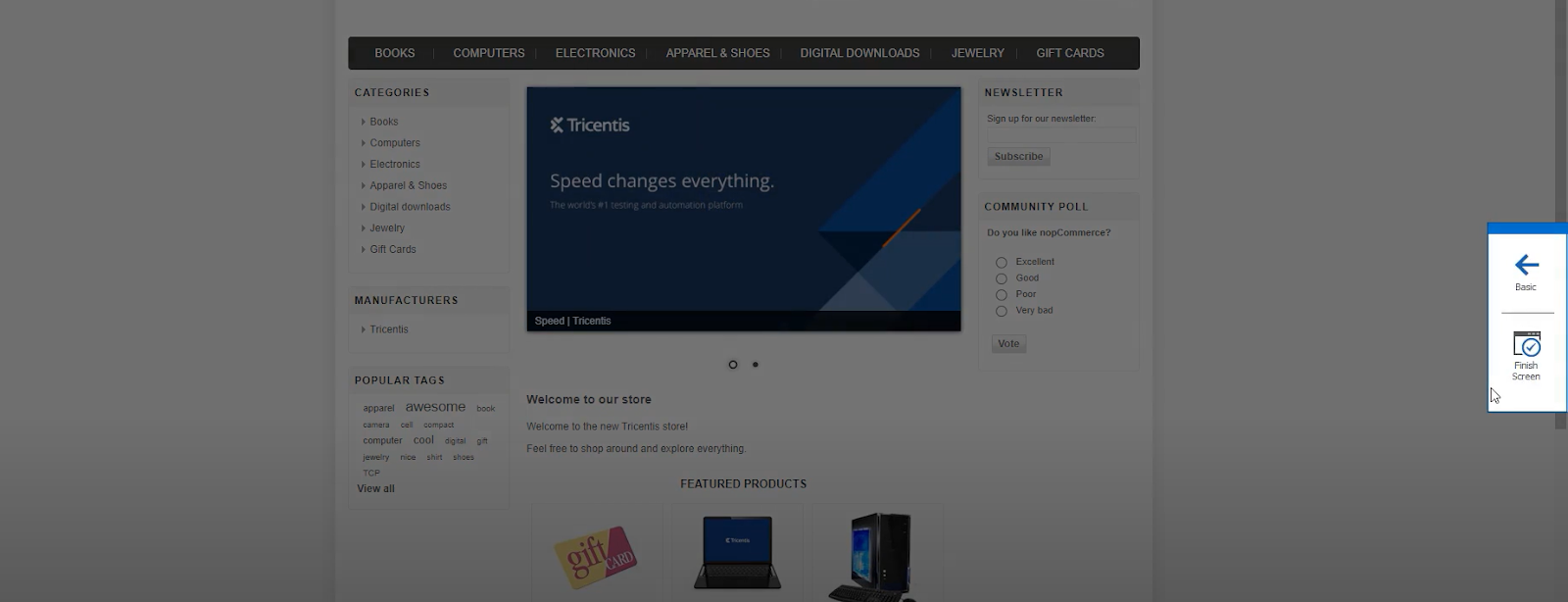Open the Digital Downloads top menu
This screenshot has height=602, width=1568.
859,53
